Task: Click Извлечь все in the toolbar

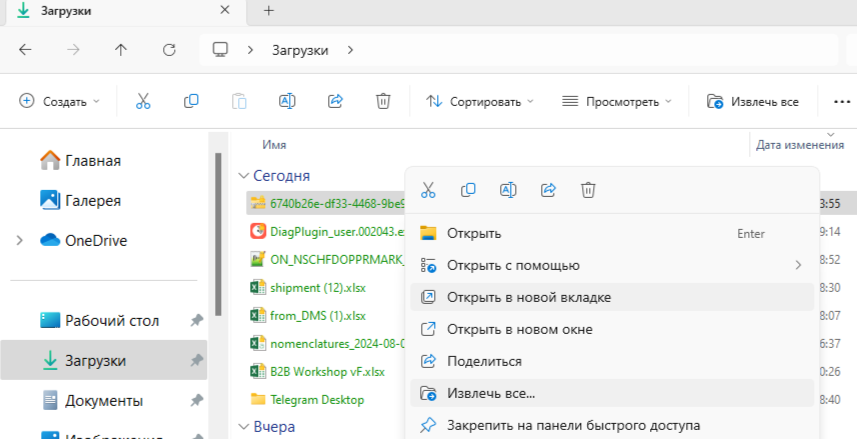Action: tap(753, 102)
